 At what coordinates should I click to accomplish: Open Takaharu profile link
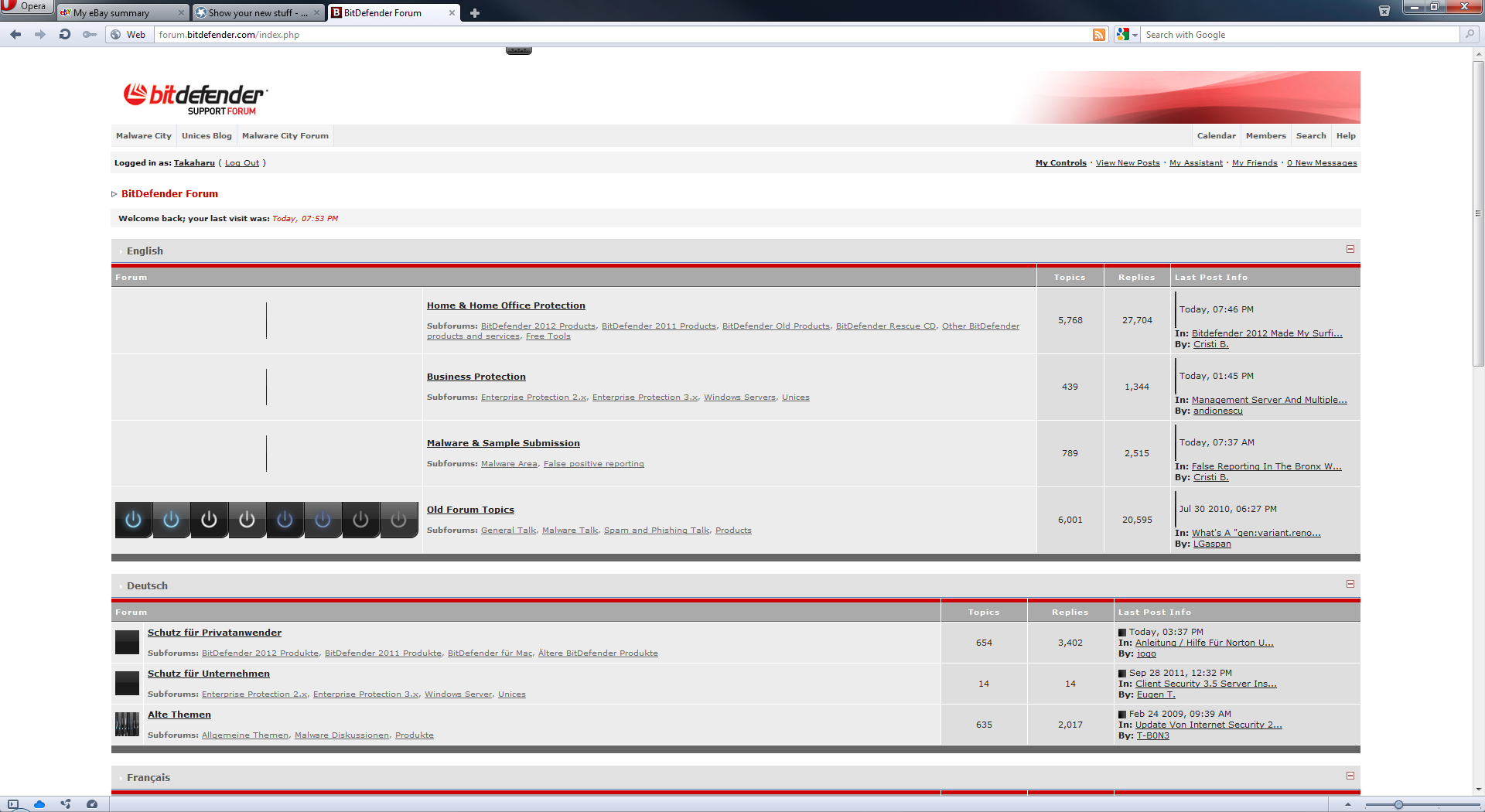click(x=194, y=163)
